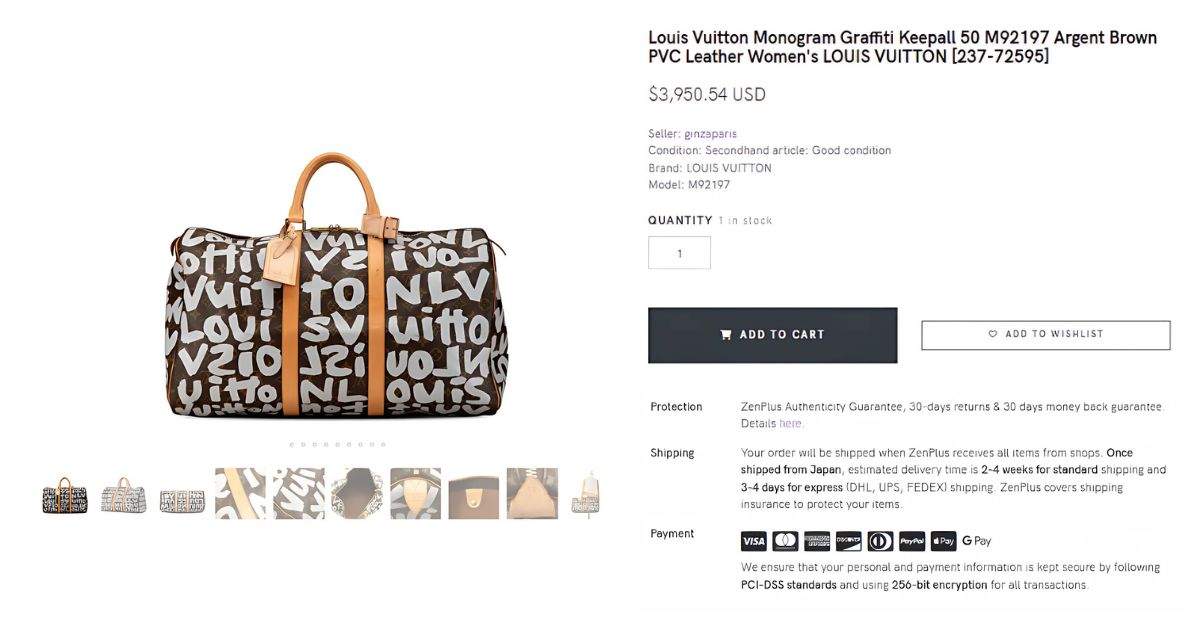
Task: Click the Google Pay payment icon
Action: [977, 541]
